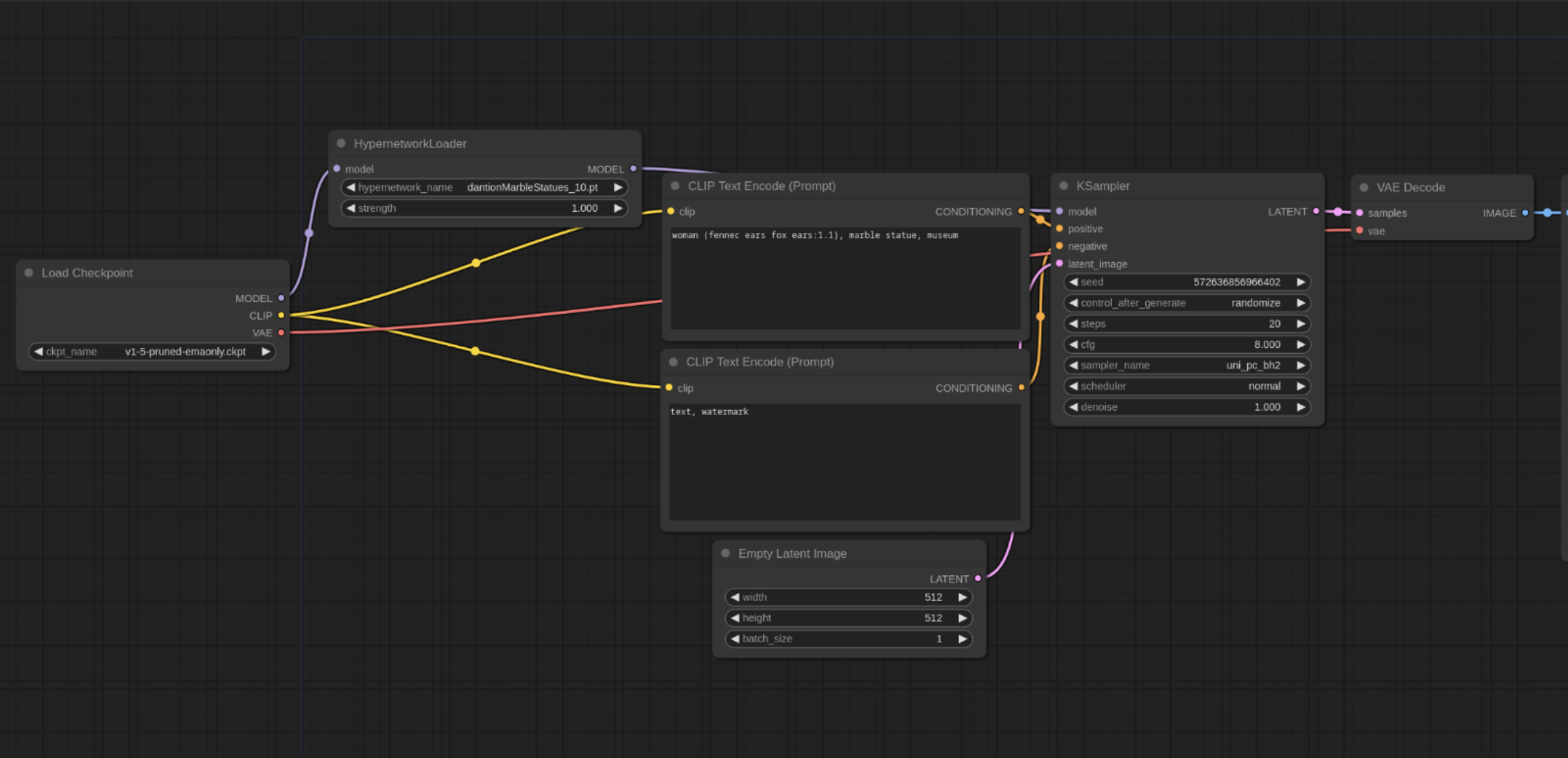Click the KSampler negative input socket
The width and height of the screenshot is (1568, 758).
[x=1059, y=246]
